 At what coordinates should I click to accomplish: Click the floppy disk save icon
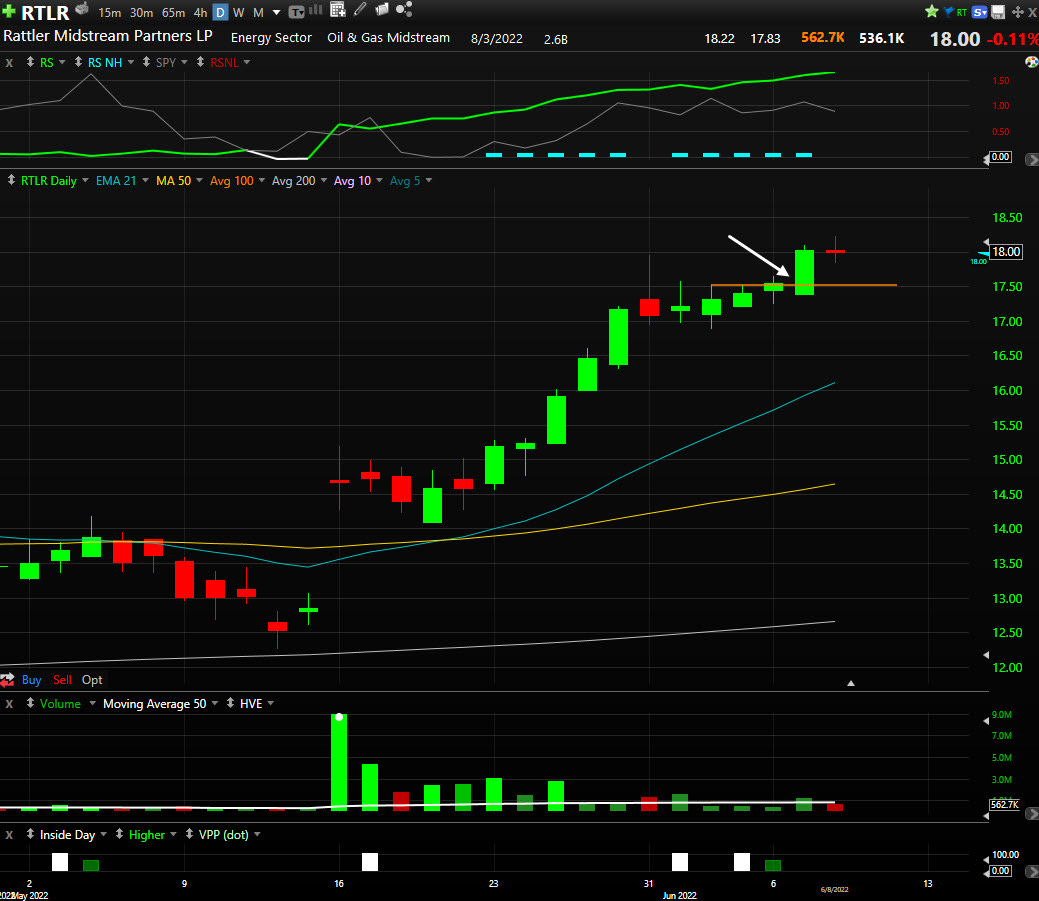pyautogui.click(x=998, y=12)
